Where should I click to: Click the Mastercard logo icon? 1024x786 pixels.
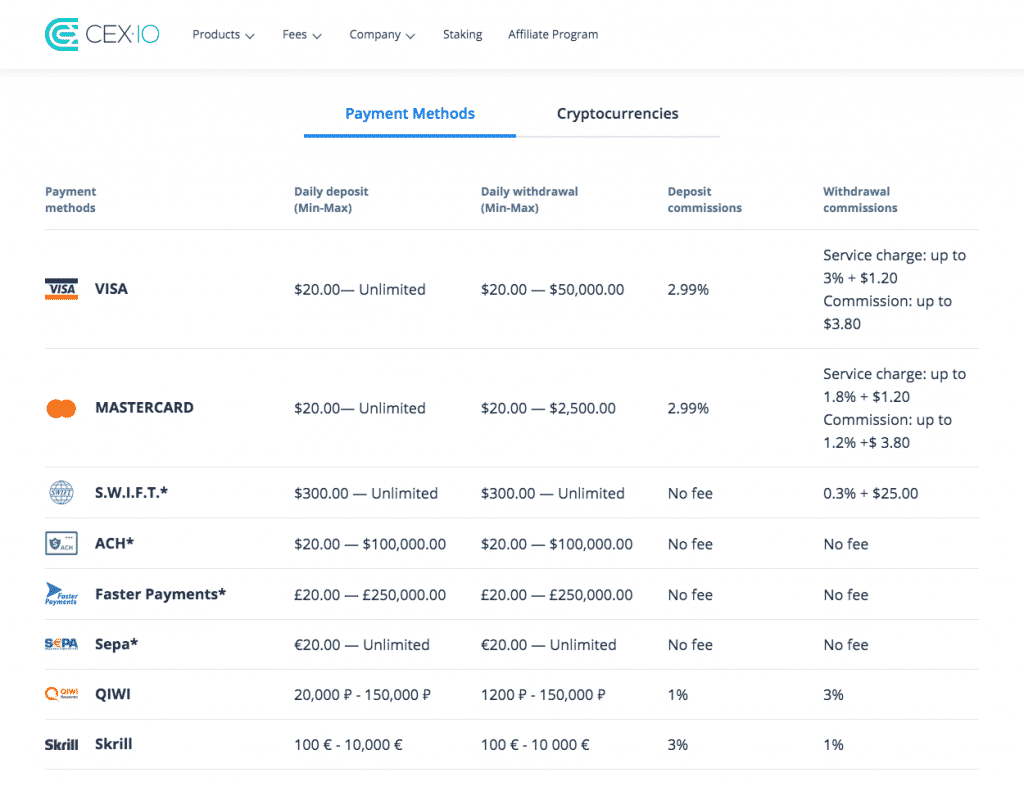61,408
